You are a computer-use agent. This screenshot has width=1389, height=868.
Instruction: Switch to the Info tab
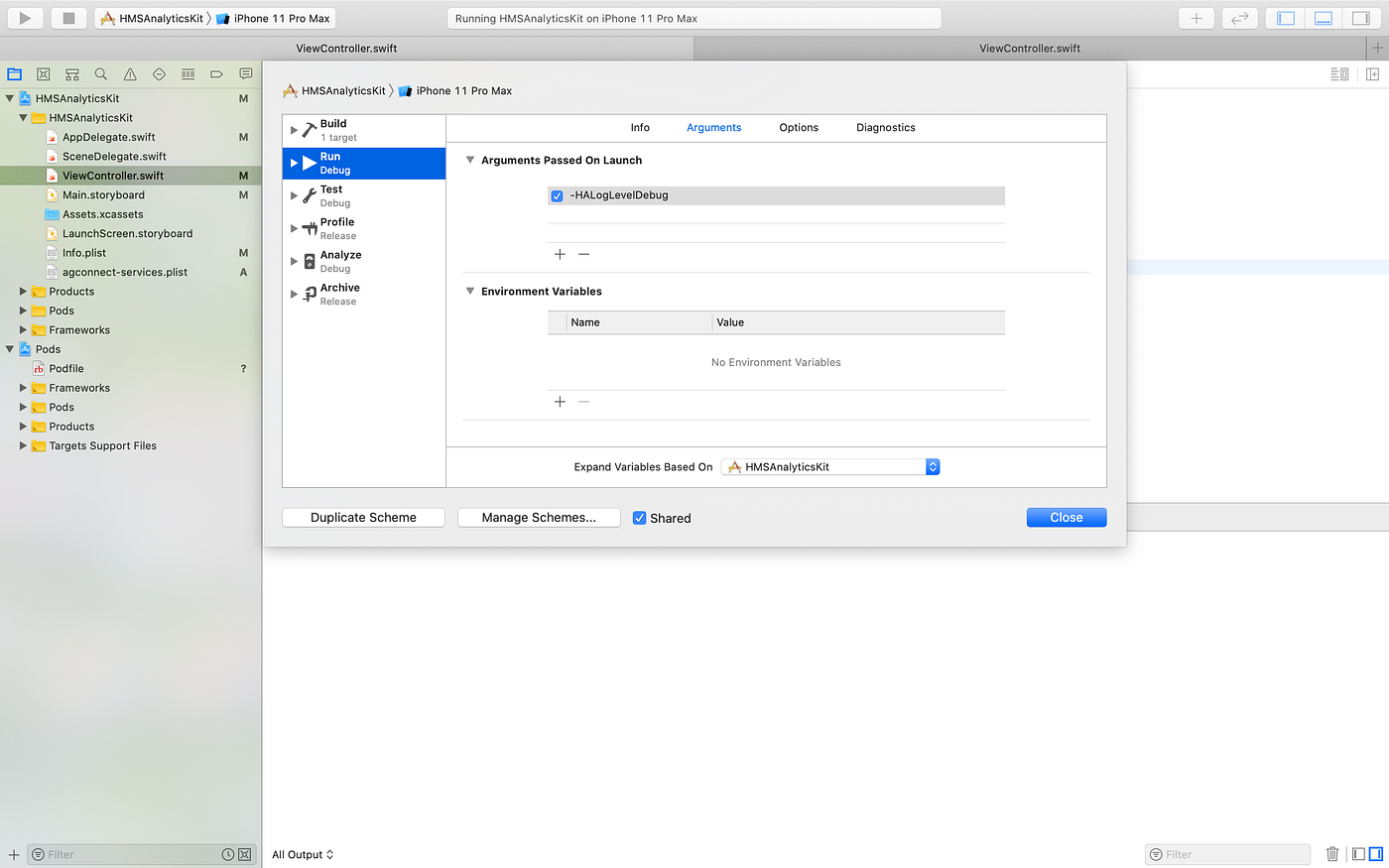(640, 127)
